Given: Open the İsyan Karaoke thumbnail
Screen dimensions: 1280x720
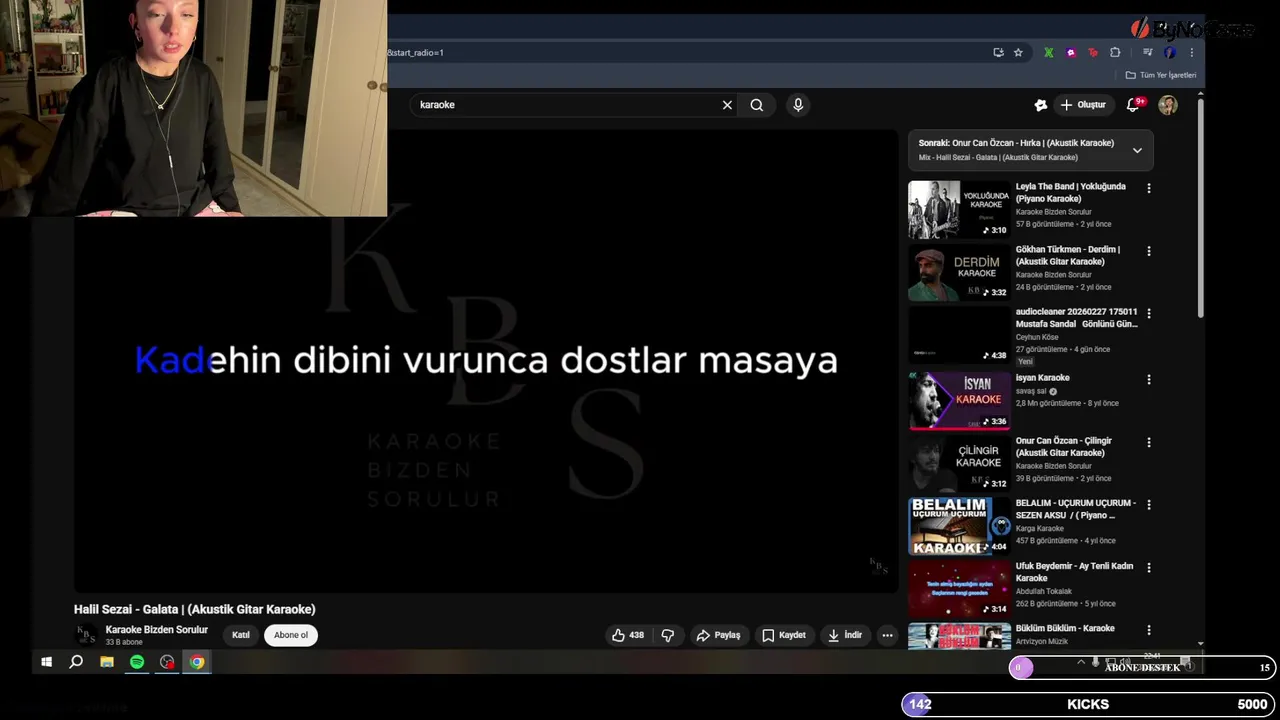Looking at the screenshot, I should (x=959, y=400).
